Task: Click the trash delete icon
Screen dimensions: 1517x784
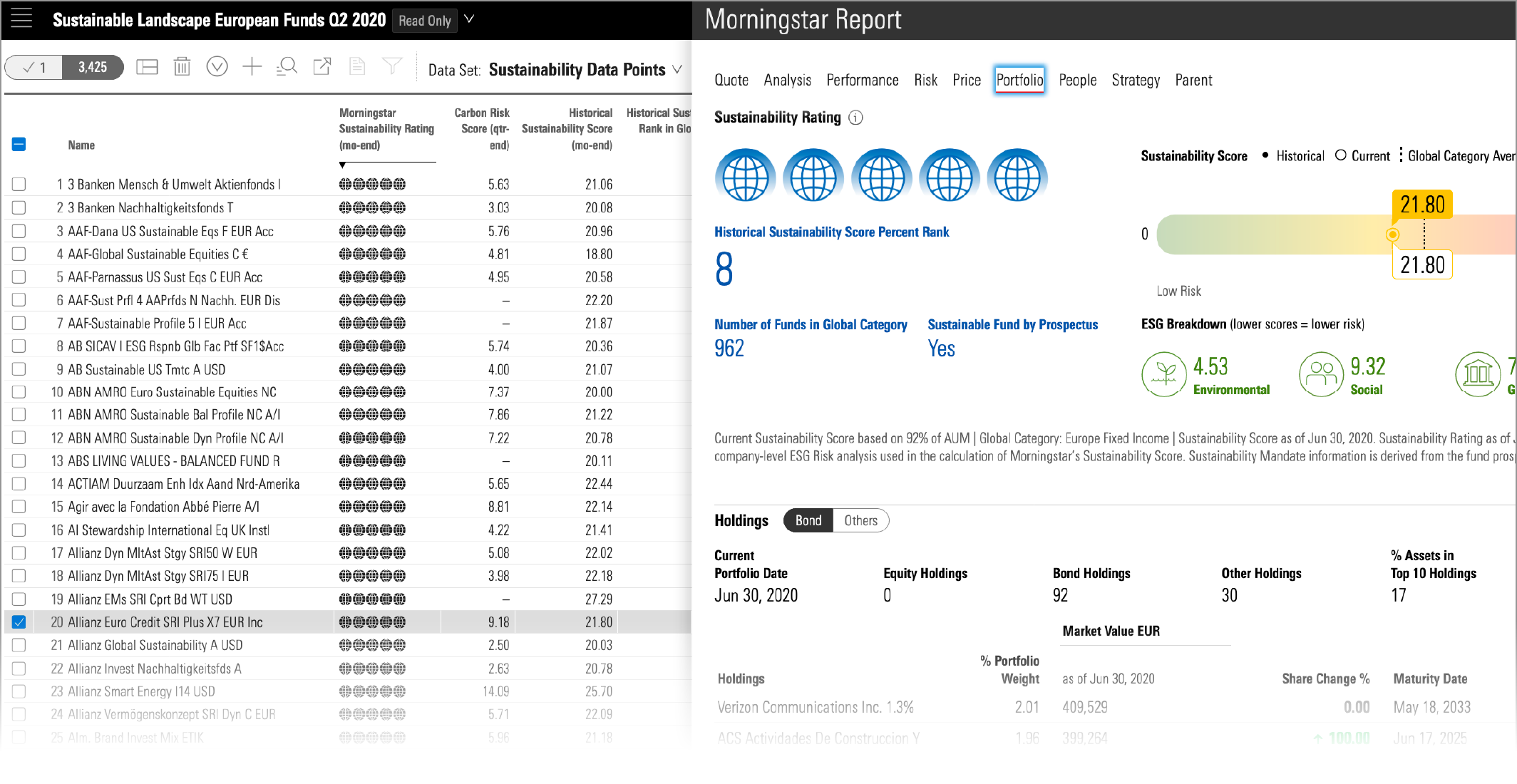Action: point(182,67)
